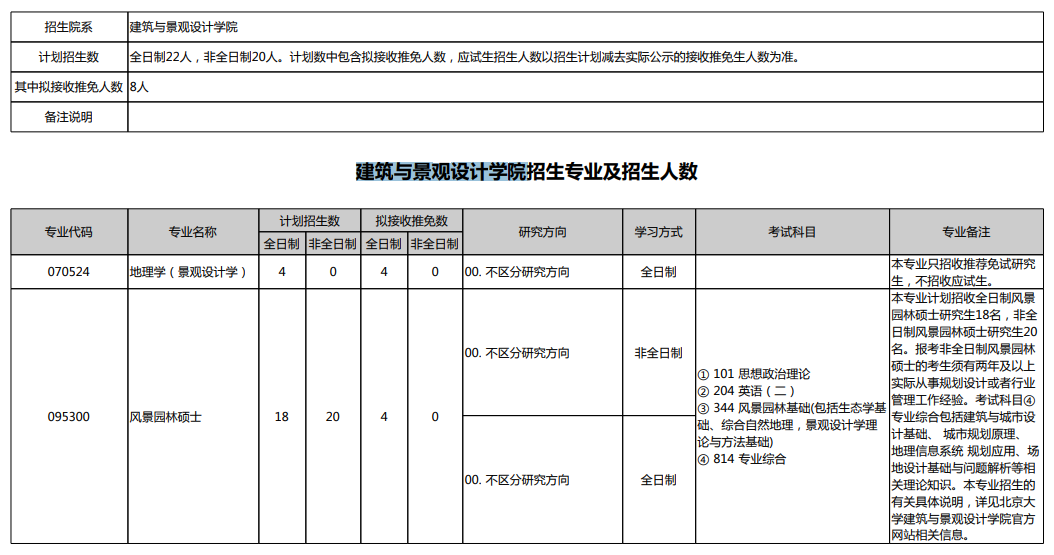
Task: Click the 专业备注 column header
Action: click(966, 232)
